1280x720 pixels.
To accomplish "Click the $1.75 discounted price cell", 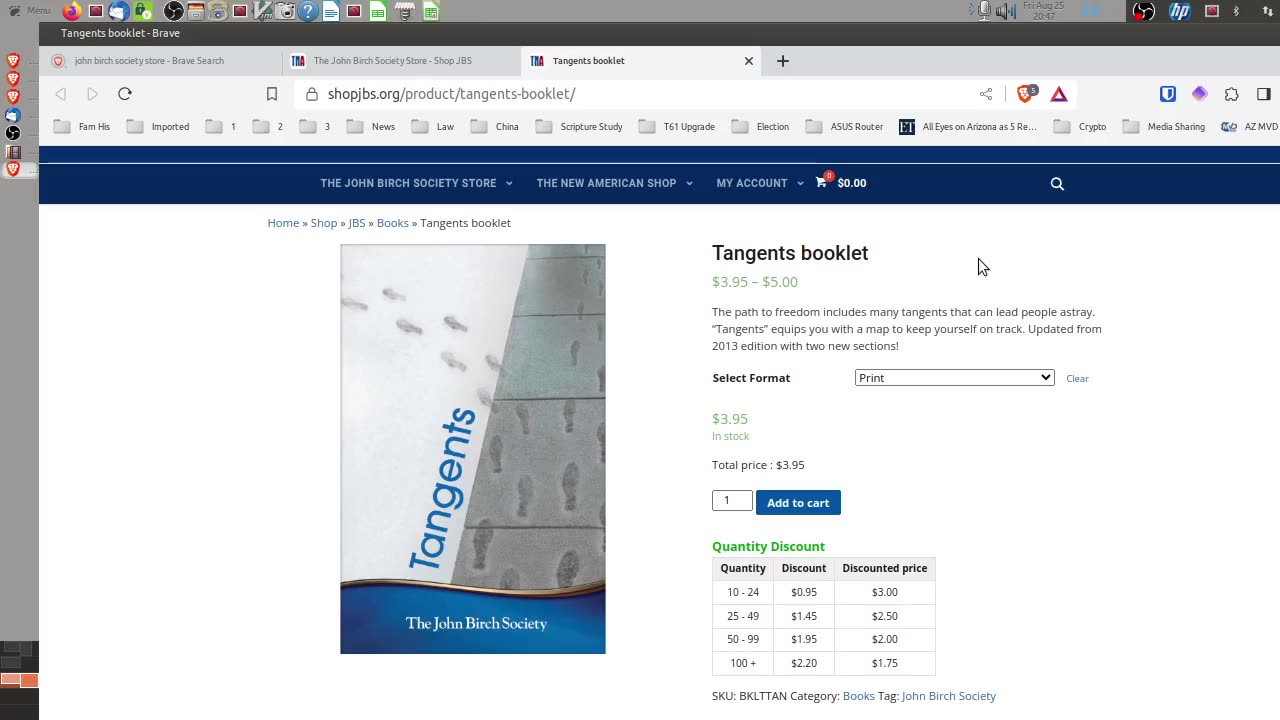I will 884,663.
